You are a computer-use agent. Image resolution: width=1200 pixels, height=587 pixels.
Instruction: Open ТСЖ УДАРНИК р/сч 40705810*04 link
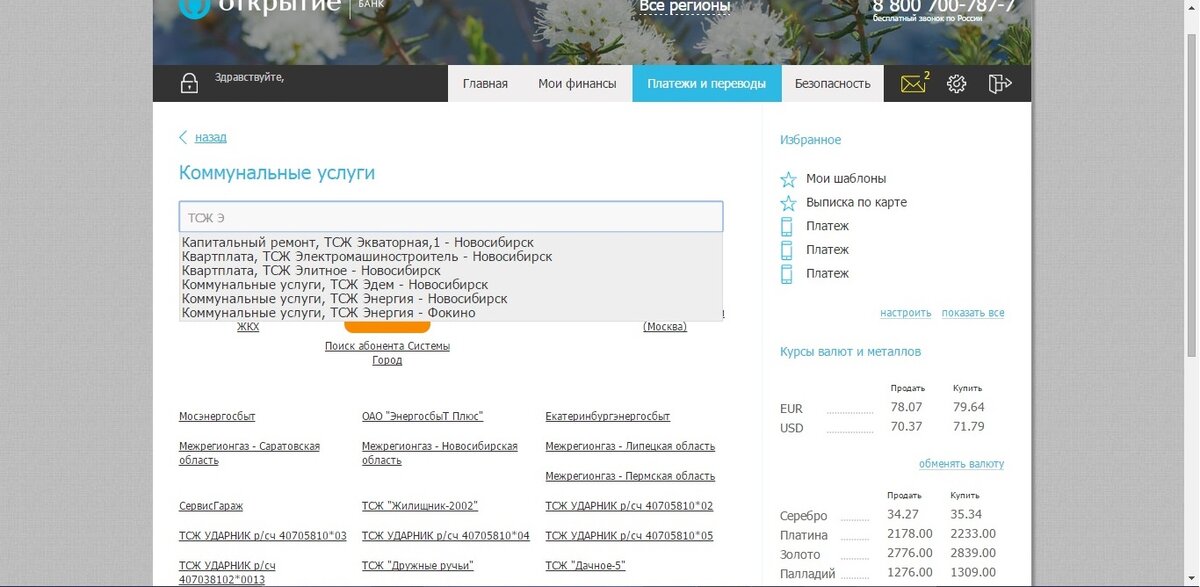point(446,536)
